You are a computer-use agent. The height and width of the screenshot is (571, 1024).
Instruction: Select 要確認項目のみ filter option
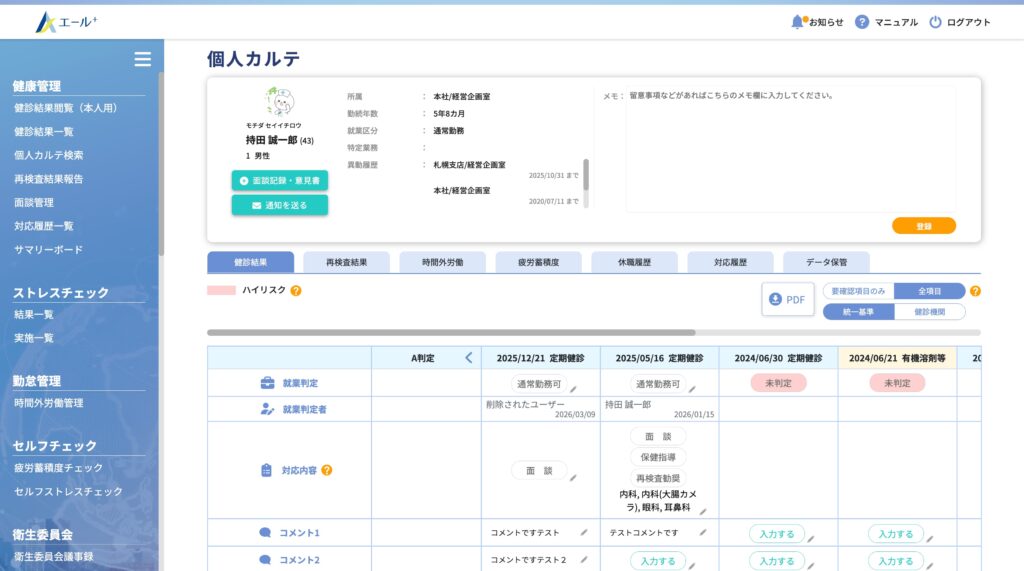point(858,291)
